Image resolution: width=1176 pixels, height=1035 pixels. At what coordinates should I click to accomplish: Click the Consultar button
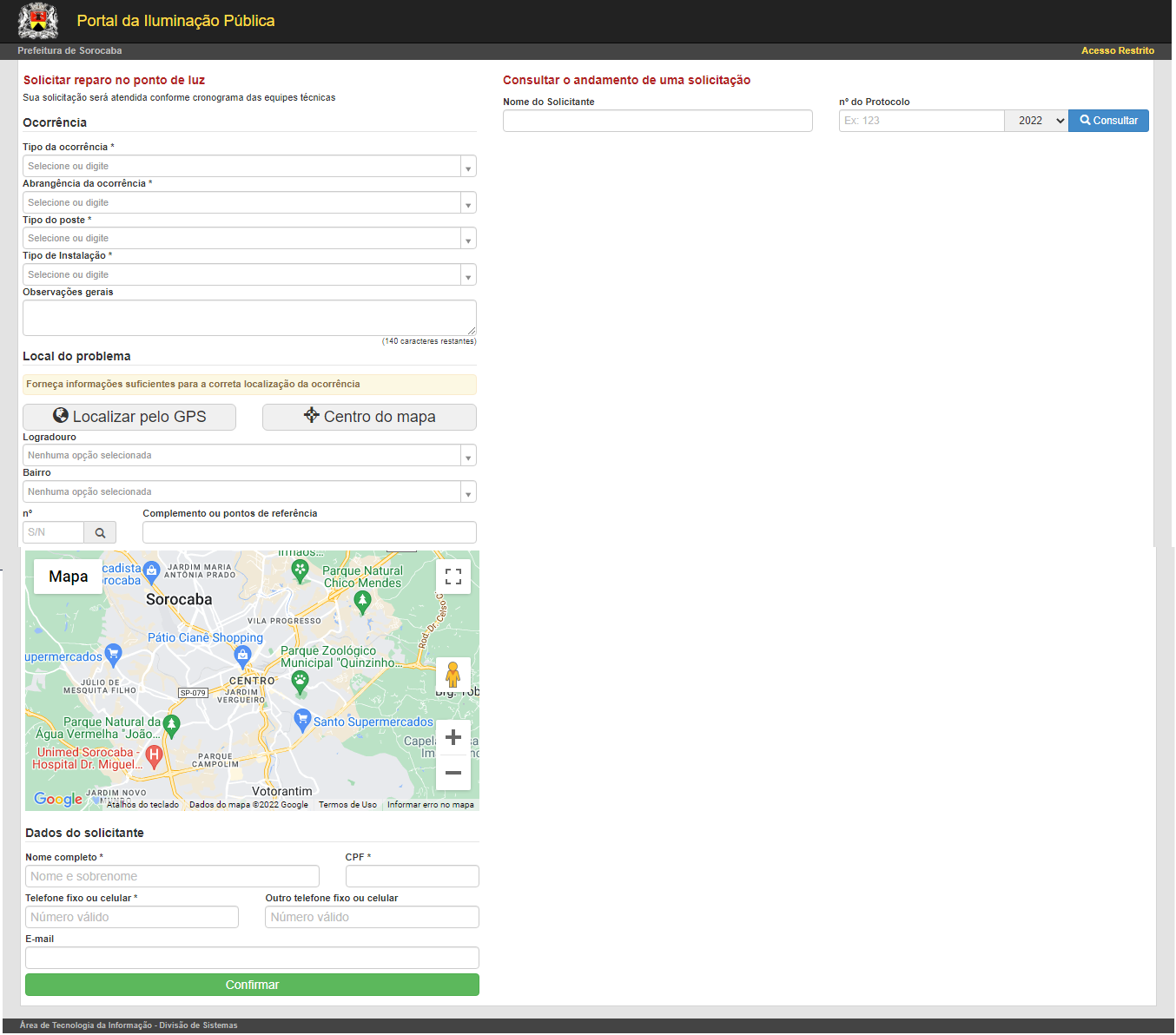tap(1108, 121)
